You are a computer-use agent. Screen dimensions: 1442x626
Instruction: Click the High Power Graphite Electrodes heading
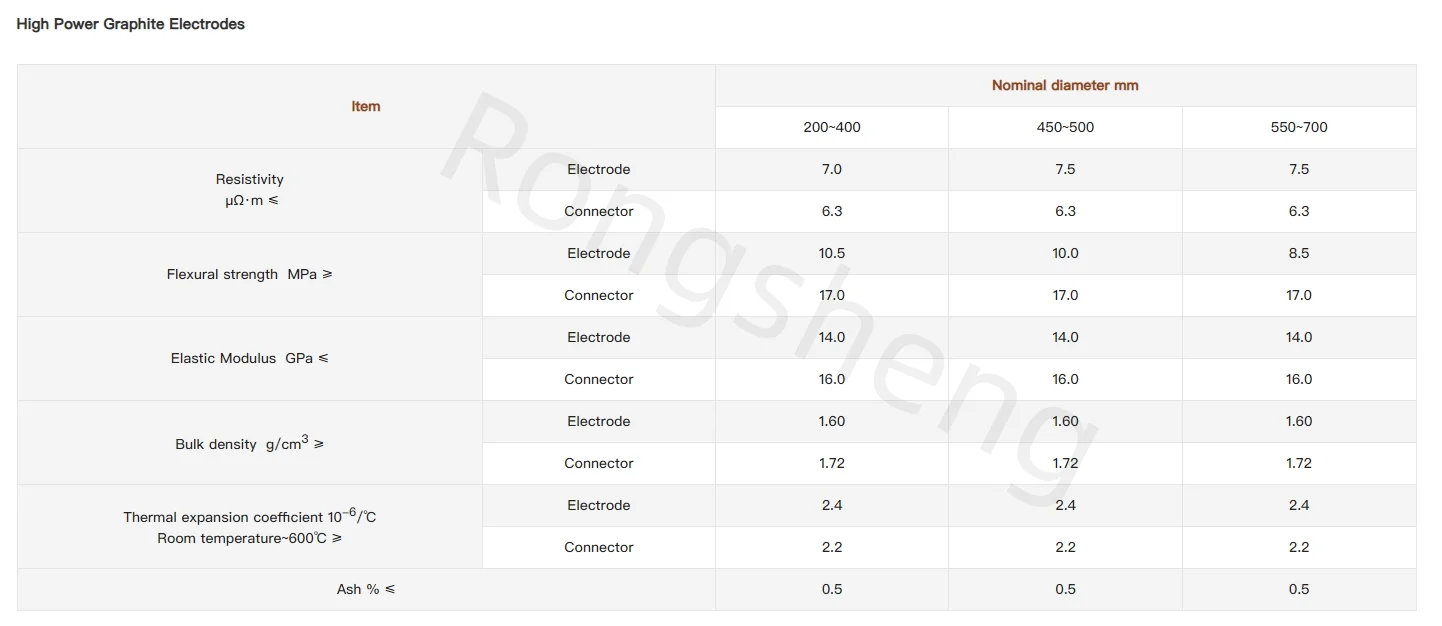(x=131, y=24)
